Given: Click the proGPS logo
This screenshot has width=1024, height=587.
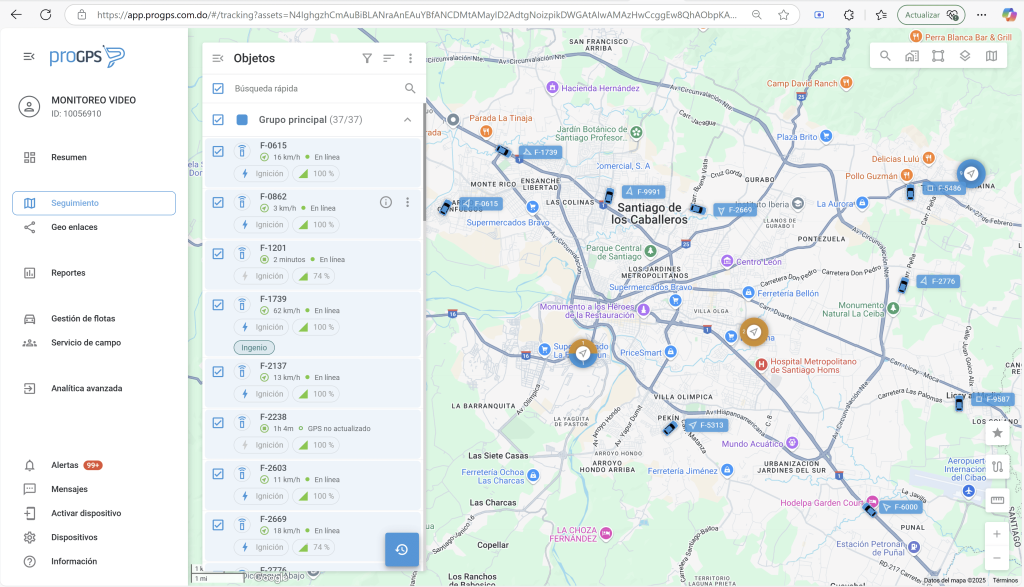Looking at the screenshot, I should click(x=87, y=57).
